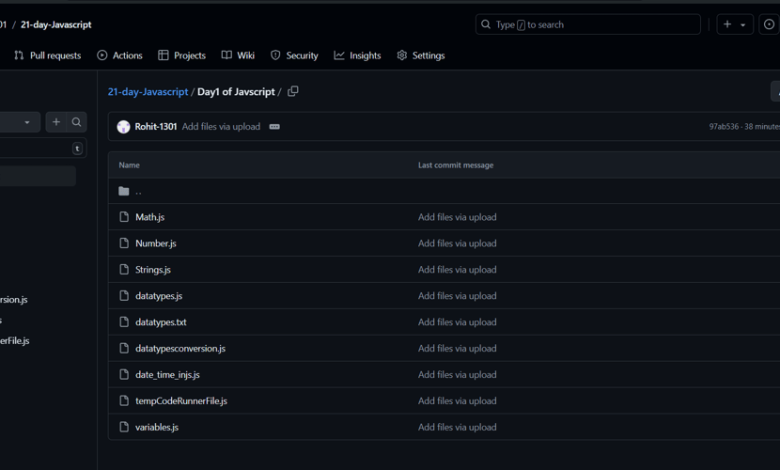This screenshot has height=470, width=780.
Task: Open the tempCodeRunnerFile.js file
Action: [x=181, y=401]
